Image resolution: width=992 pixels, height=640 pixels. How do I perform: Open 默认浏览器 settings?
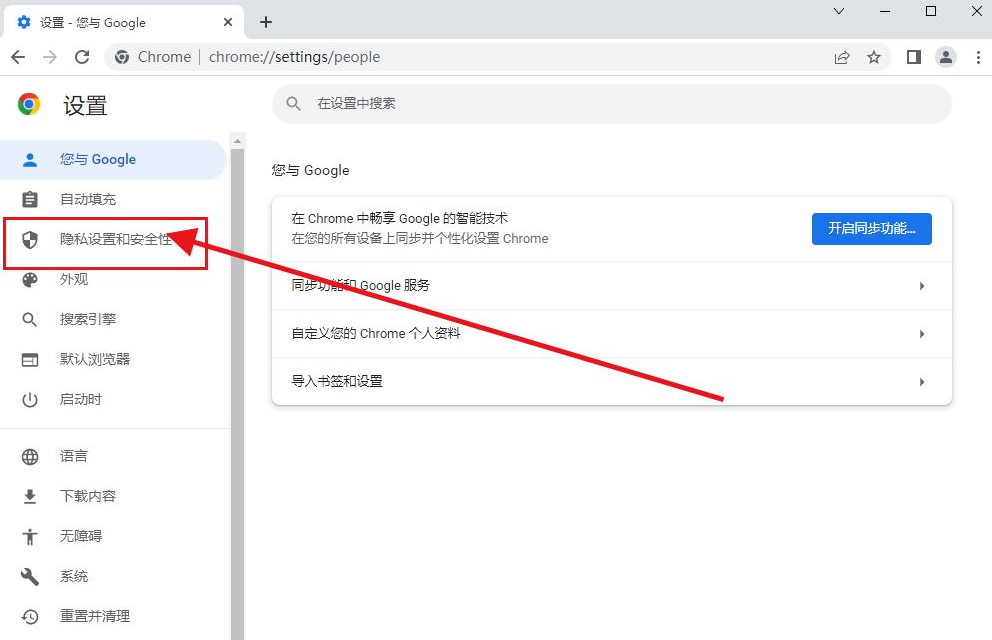(x=114, y=359)
